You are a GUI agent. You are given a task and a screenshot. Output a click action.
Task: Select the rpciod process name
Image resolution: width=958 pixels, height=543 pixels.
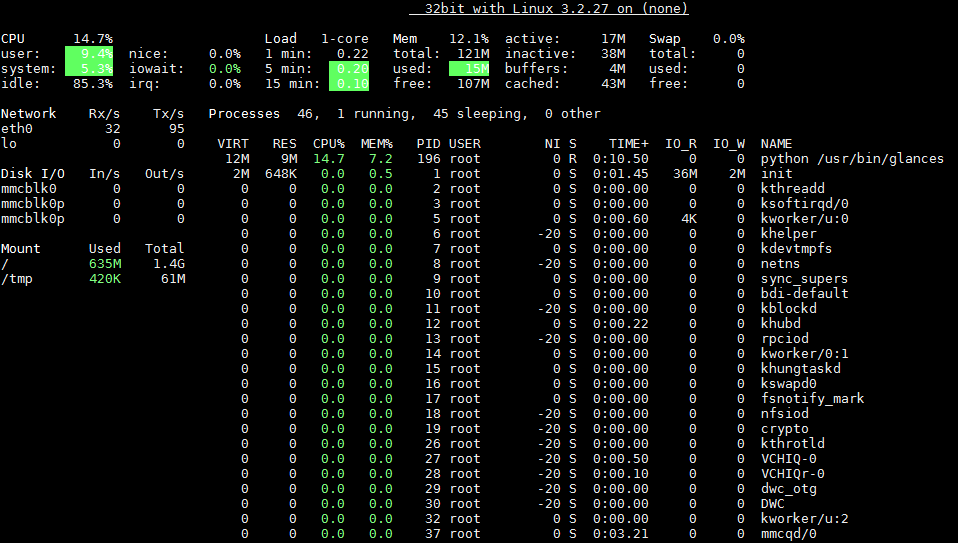coord(784,339)
